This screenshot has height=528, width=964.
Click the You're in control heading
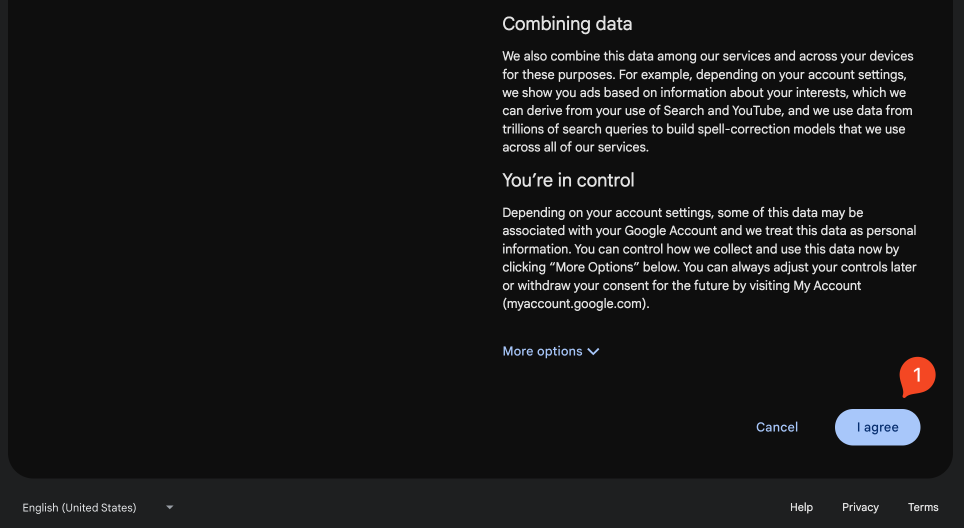(x=568, y=180)
